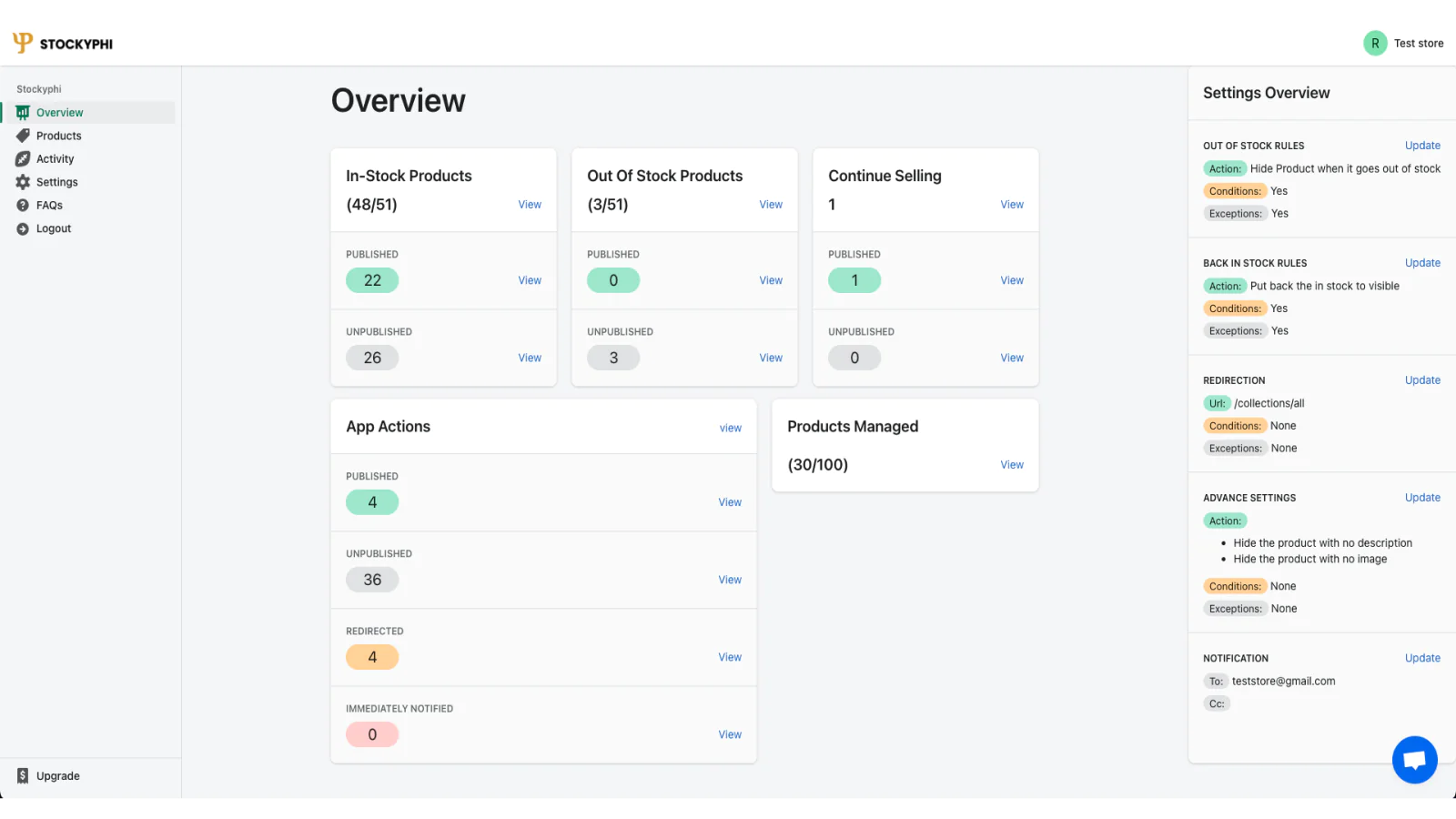Click the Cc: label in Notification

pyautogui.click(x=1217, y=703)
